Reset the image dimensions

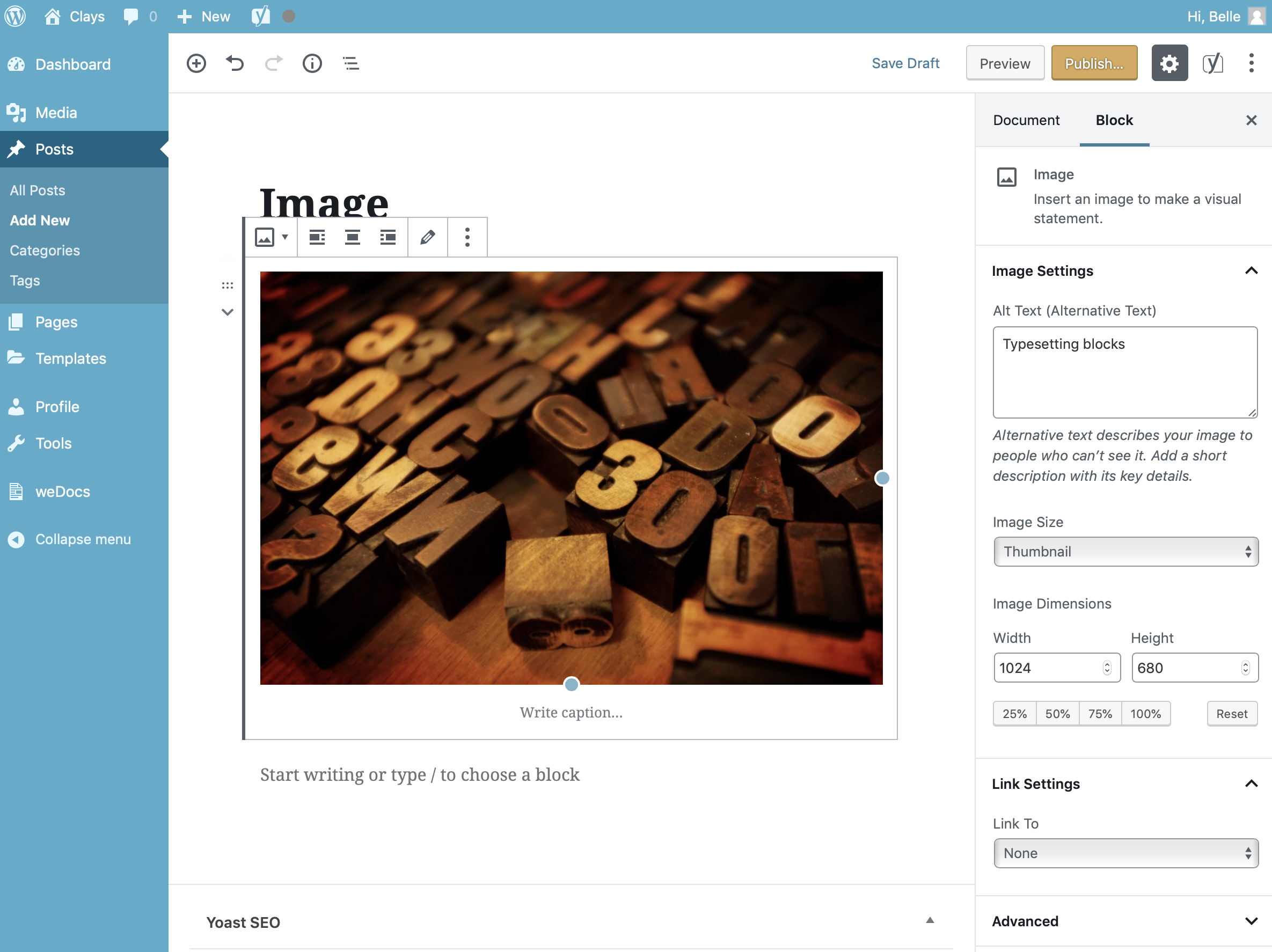tap(1232, 713)
